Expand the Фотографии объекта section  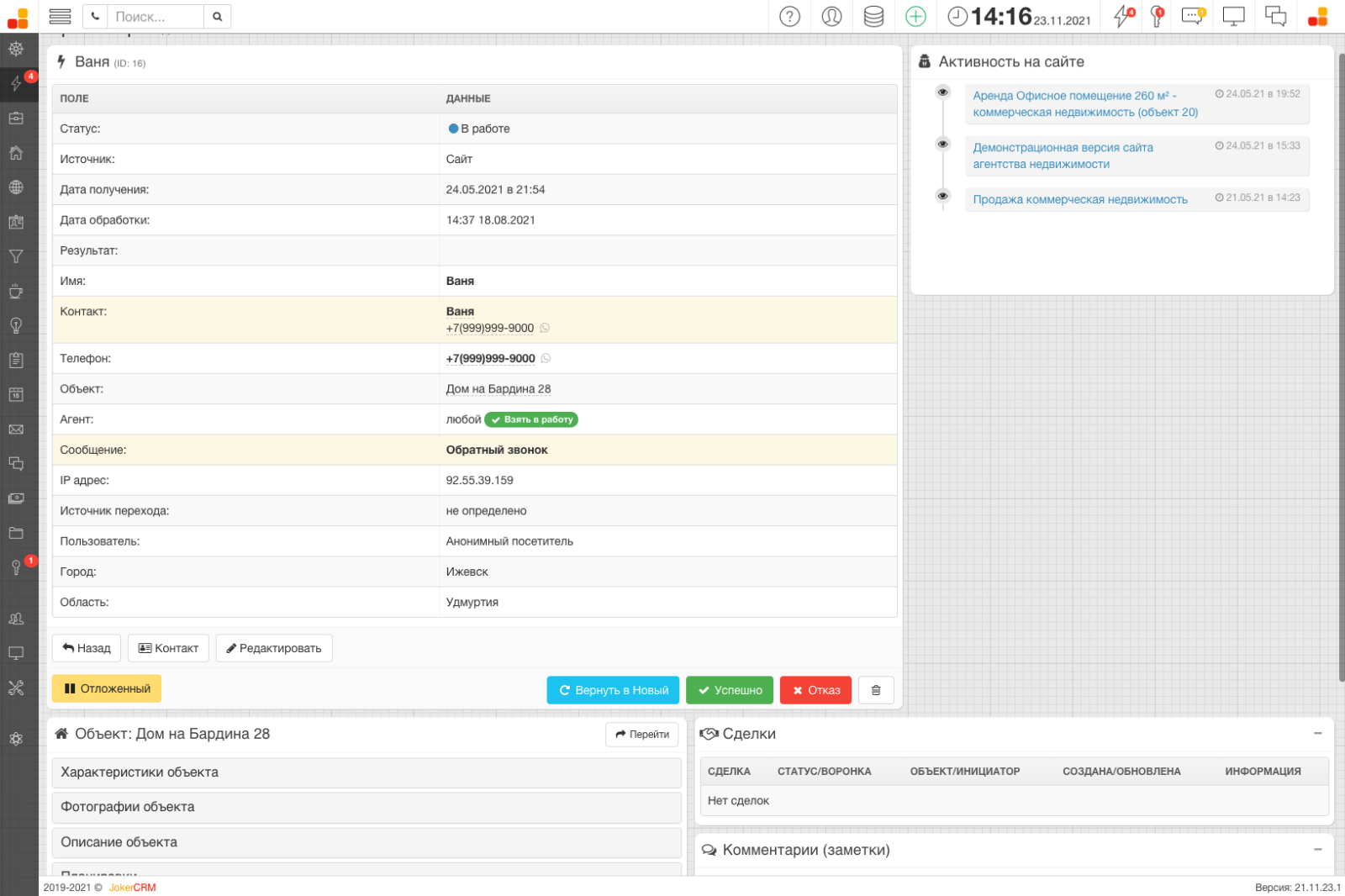[367, 807]
